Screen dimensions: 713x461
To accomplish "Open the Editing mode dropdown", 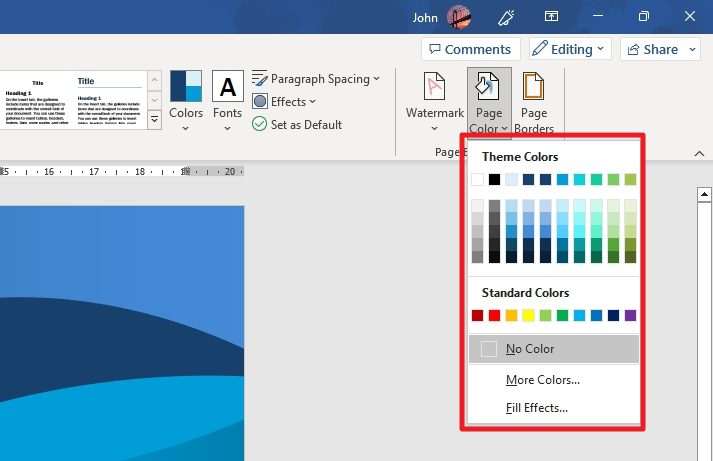I will coord(569,49).
